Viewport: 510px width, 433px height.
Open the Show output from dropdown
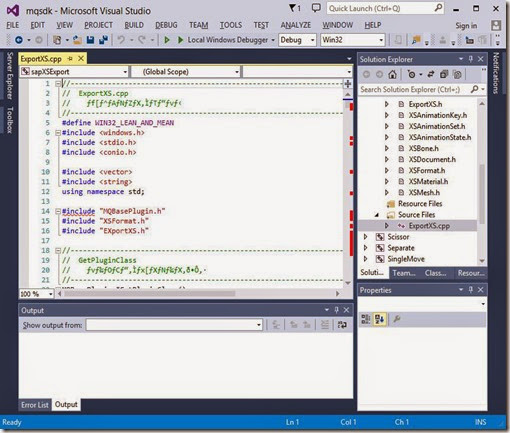(174, 325)
